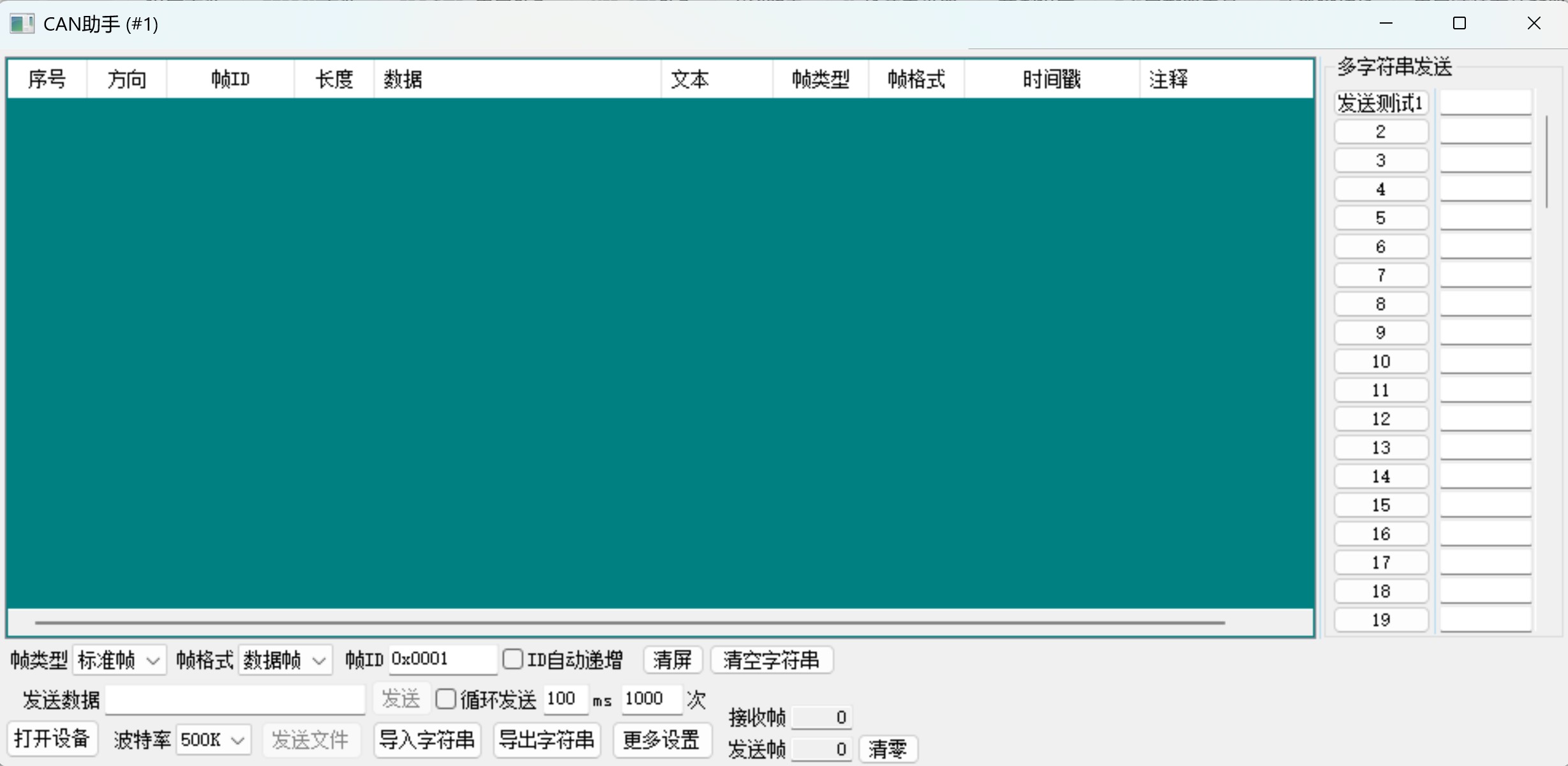Close the CAN助手 window

pyautogui.click(x=1534, y=24)
